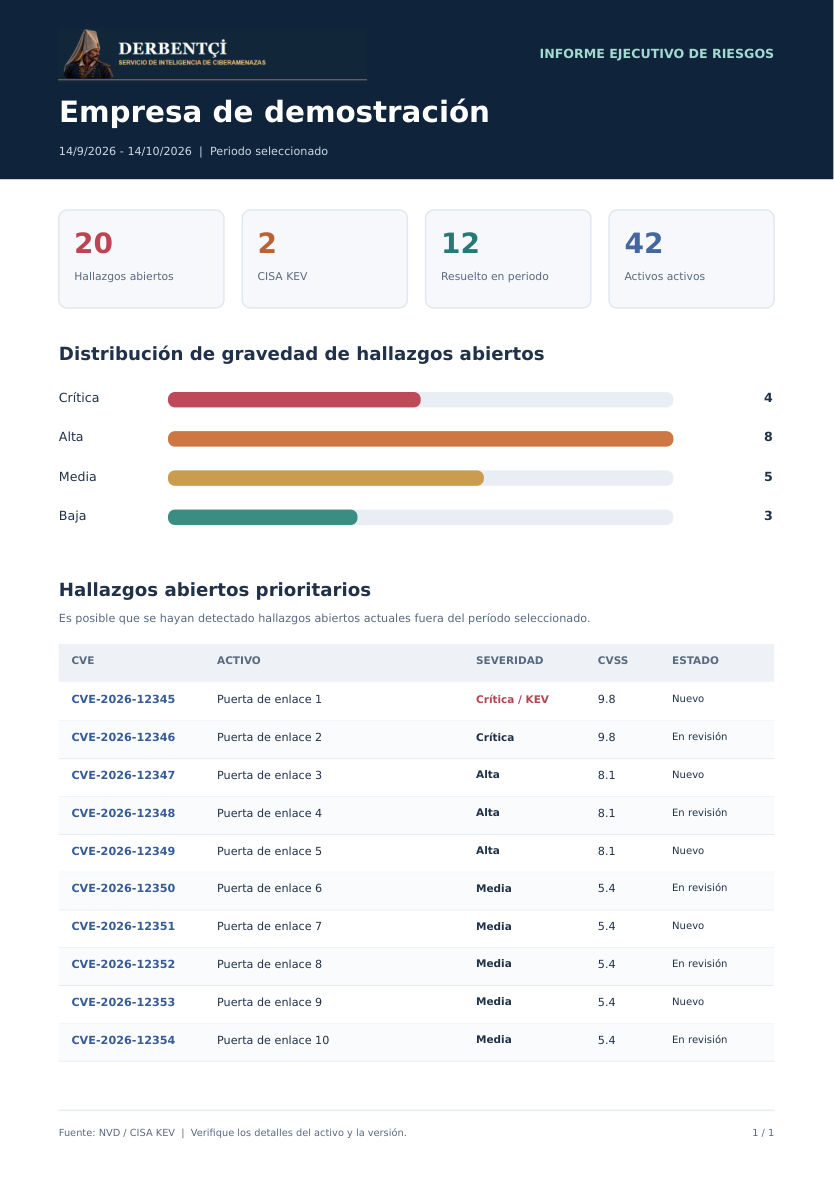Click the date range 14/9/2026 - 14/10/2026
Viewport: 834px width, 1179px height.
point(126,151)
